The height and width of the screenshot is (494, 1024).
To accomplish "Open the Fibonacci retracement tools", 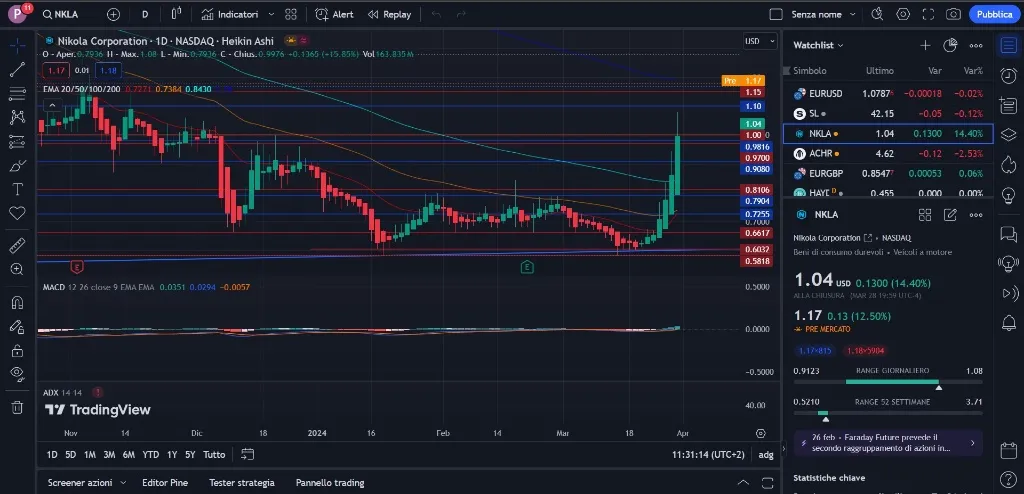I will 18,93.
